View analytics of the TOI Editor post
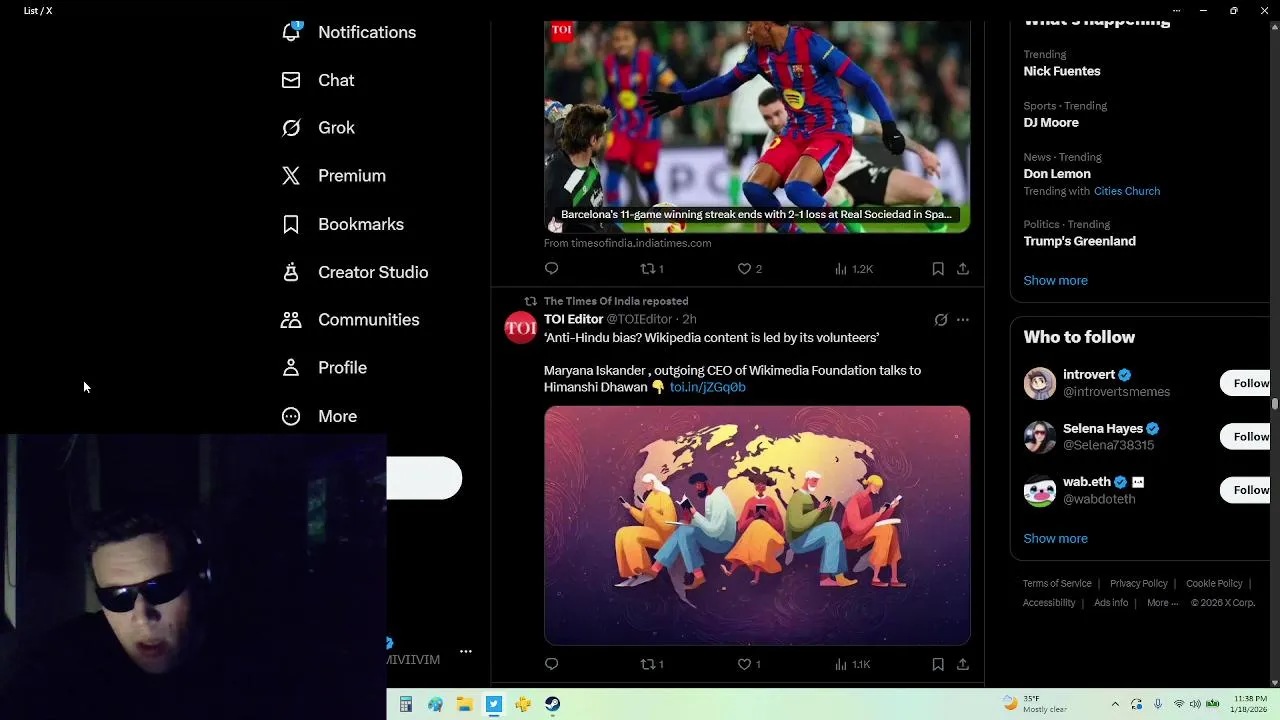Viewport: 1280px width, 720px height. point(853,664)
